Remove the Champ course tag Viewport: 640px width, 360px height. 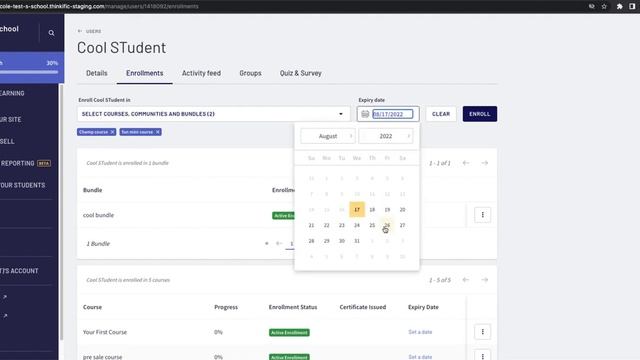[x=112, y=132]
